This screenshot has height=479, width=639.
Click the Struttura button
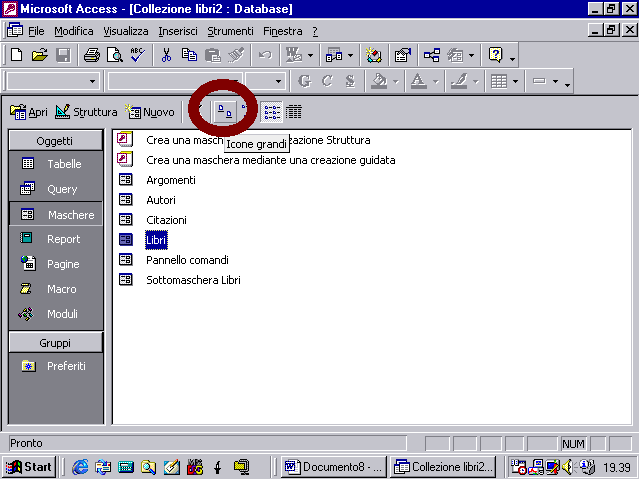pos(86,112)
